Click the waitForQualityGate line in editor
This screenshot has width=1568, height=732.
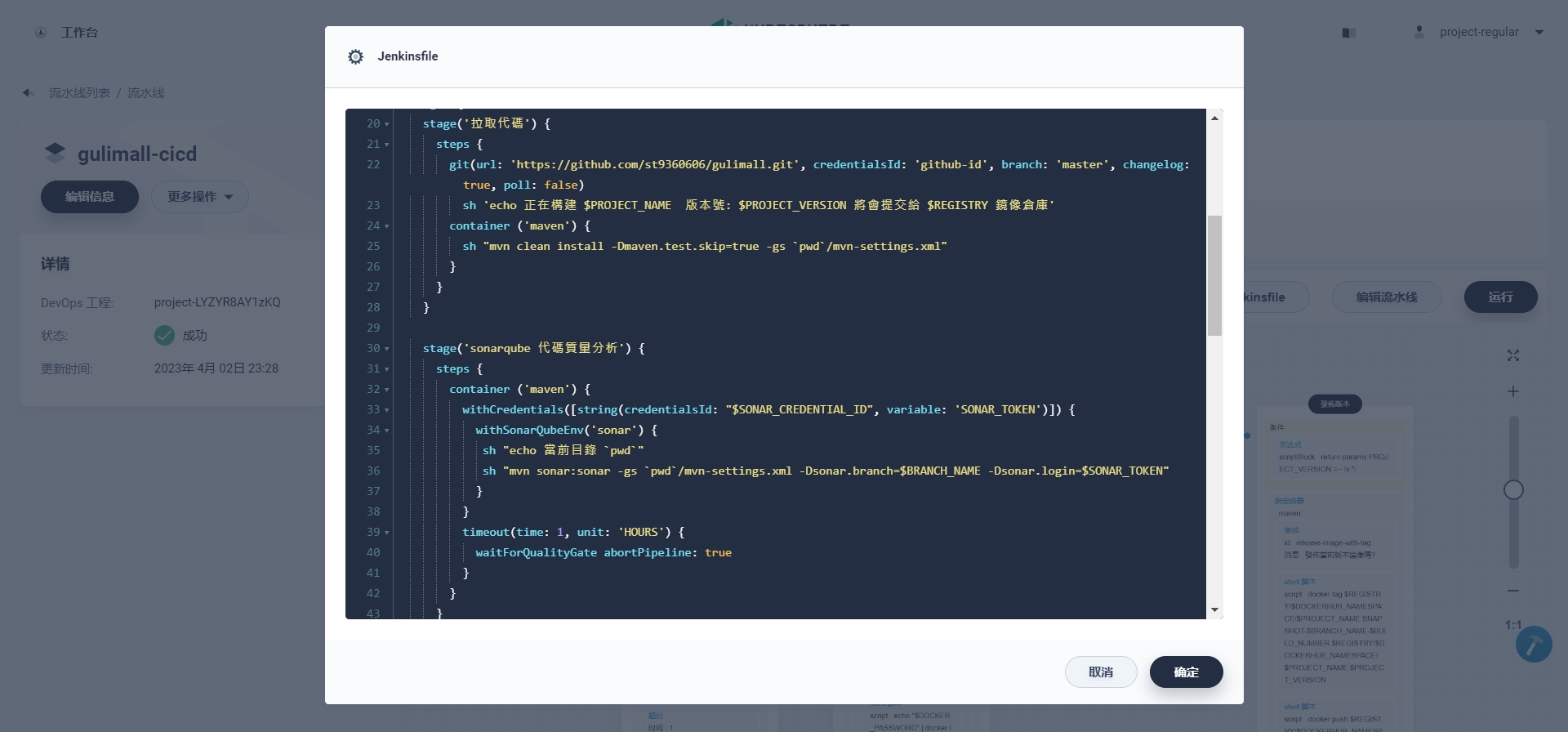pos(604,553)
